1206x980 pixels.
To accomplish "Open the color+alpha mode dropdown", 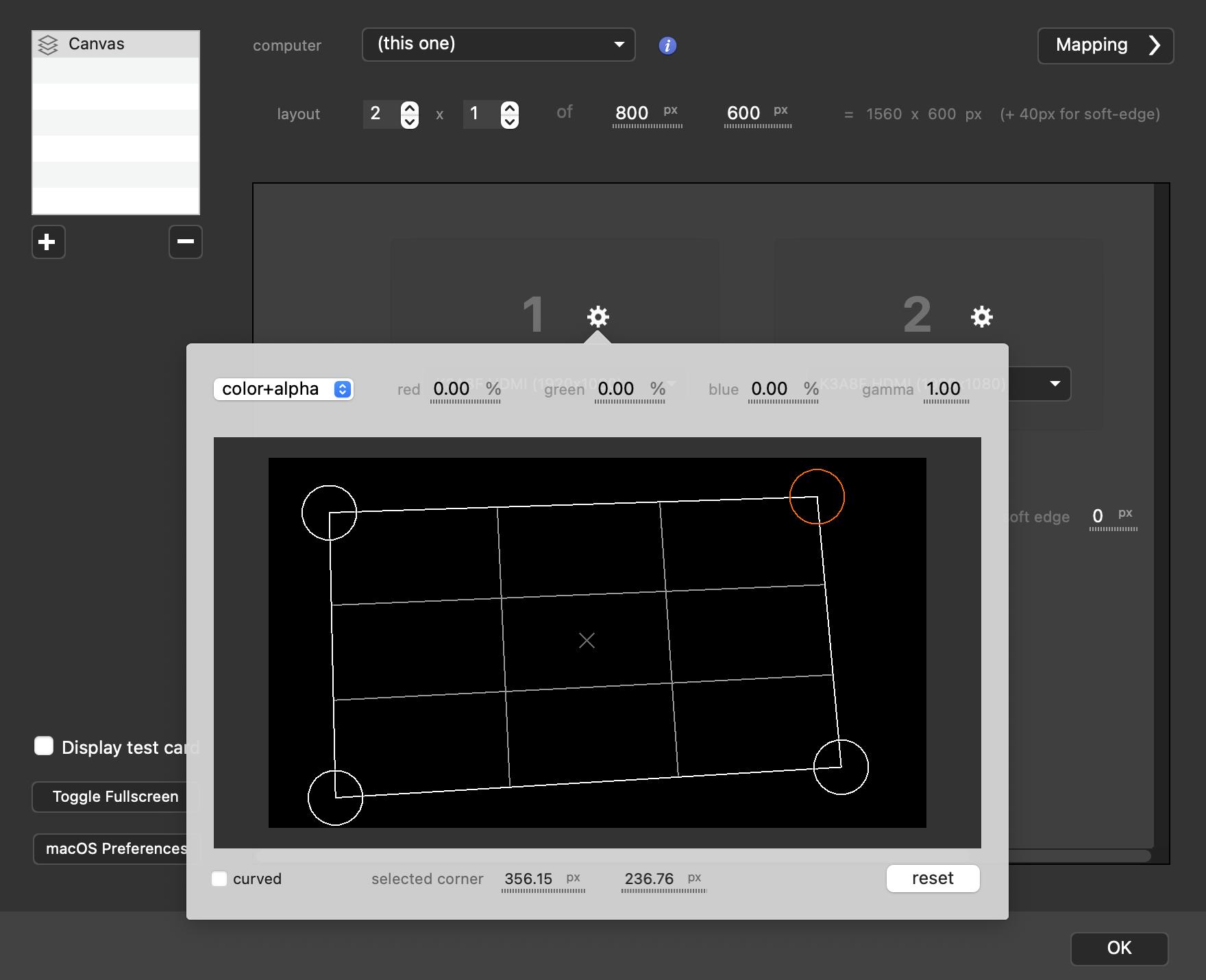I will 283,389.
